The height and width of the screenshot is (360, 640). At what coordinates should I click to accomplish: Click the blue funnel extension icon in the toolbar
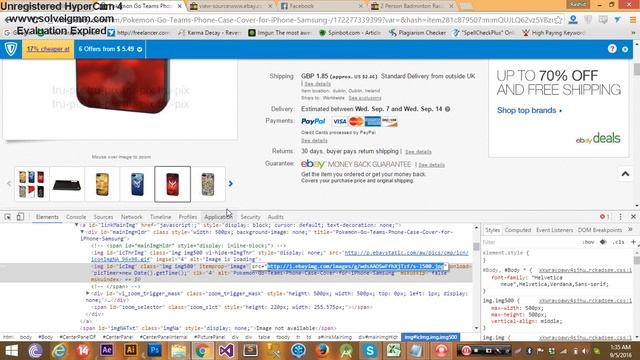(618, 20)
